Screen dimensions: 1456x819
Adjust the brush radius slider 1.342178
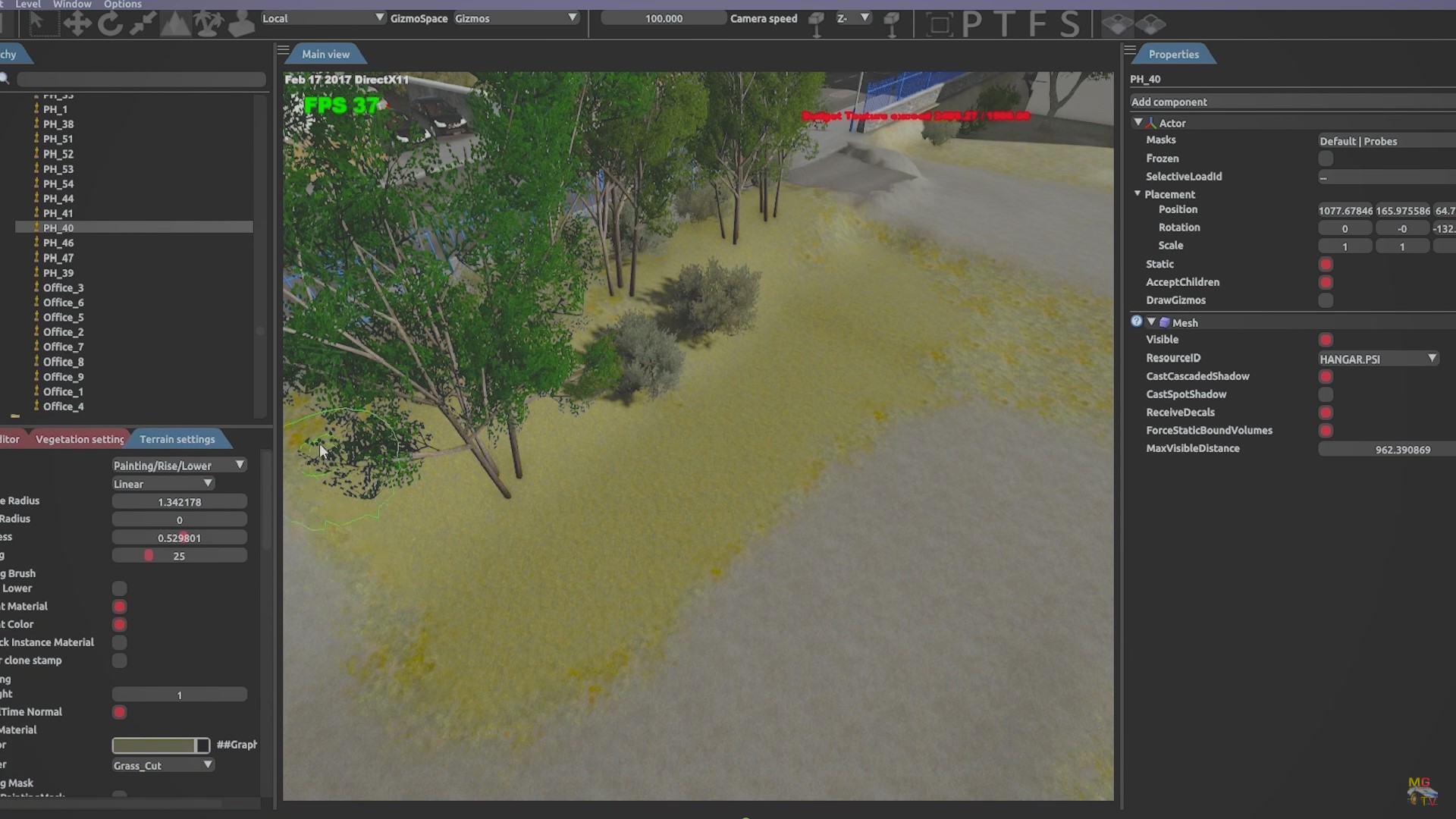coord(180,502)
